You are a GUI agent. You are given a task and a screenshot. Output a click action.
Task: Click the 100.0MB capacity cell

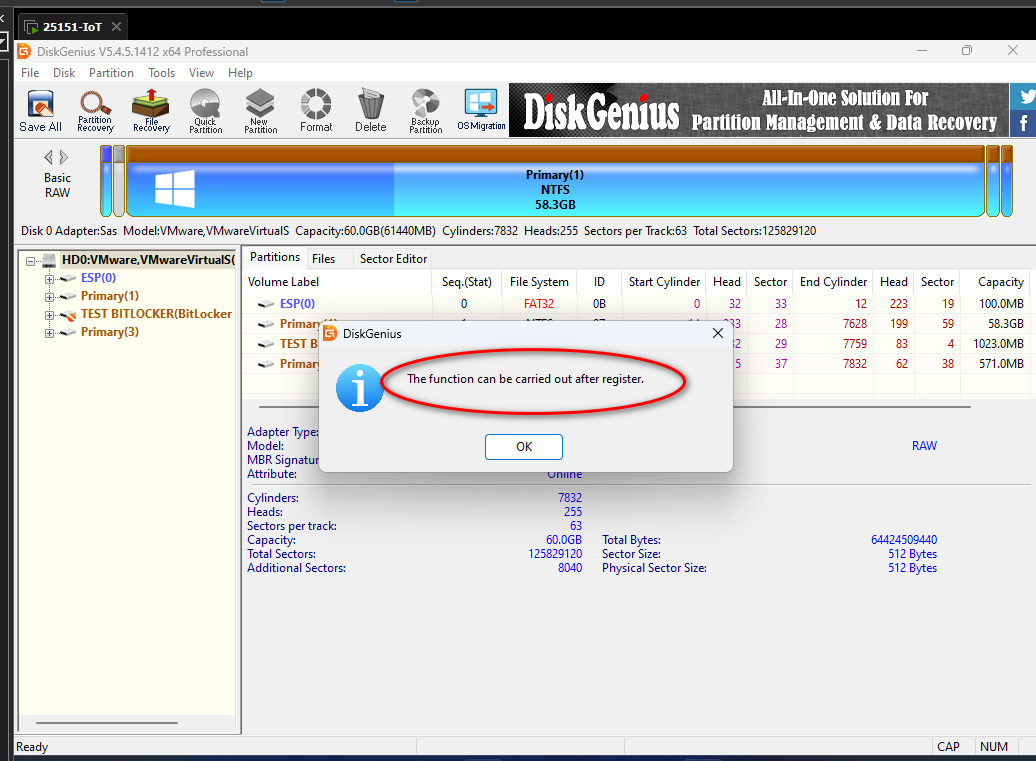click(x=1001, y=304)
